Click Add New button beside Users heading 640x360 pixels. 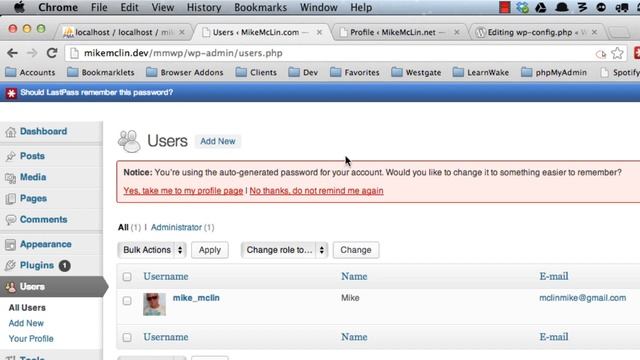(x=218, y=141)
